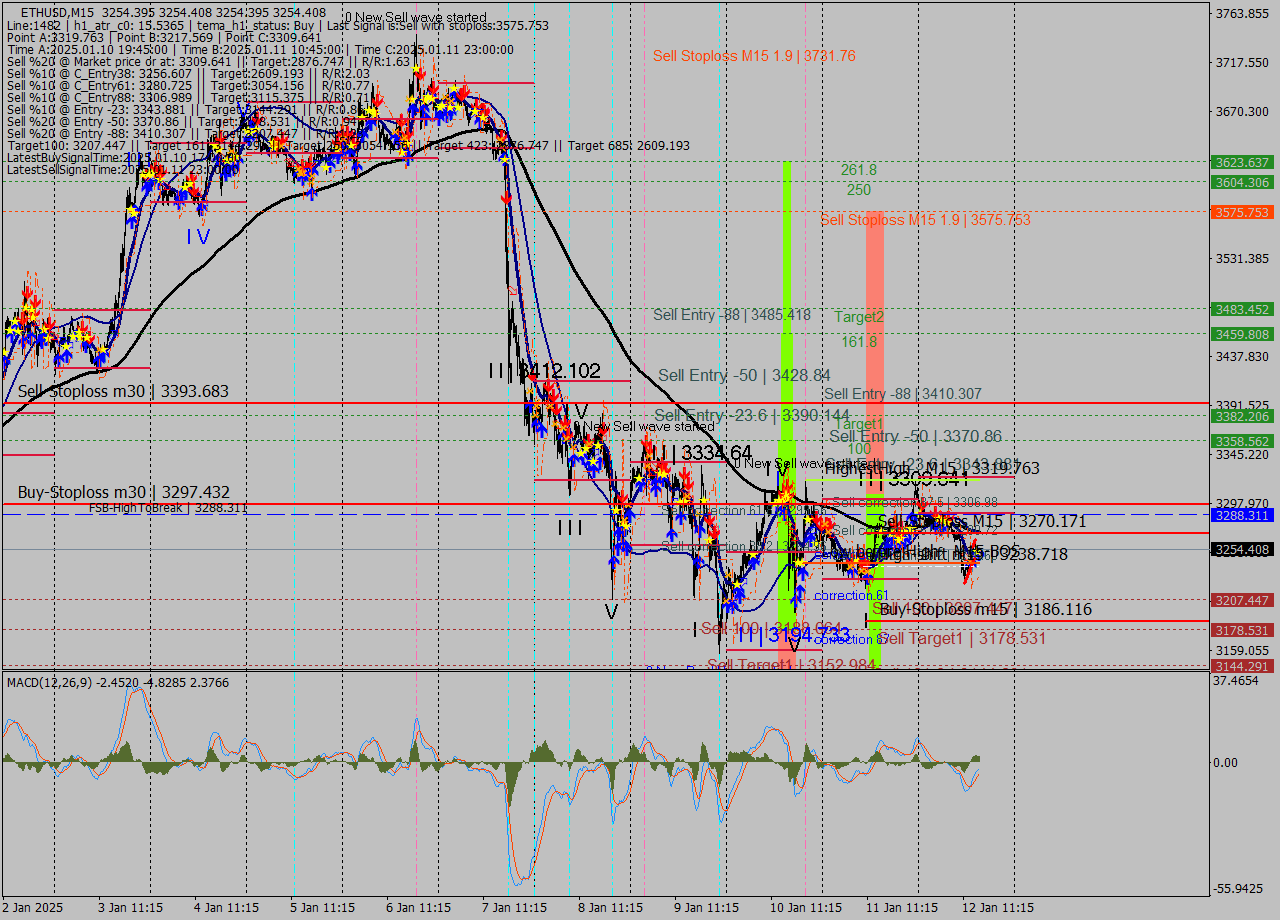Image resolution: width=1280 pixels, height=920 pixels.
Task: Select the 'Sell Entry -23.6 | 3390.144' label
Action: point(752,415)
